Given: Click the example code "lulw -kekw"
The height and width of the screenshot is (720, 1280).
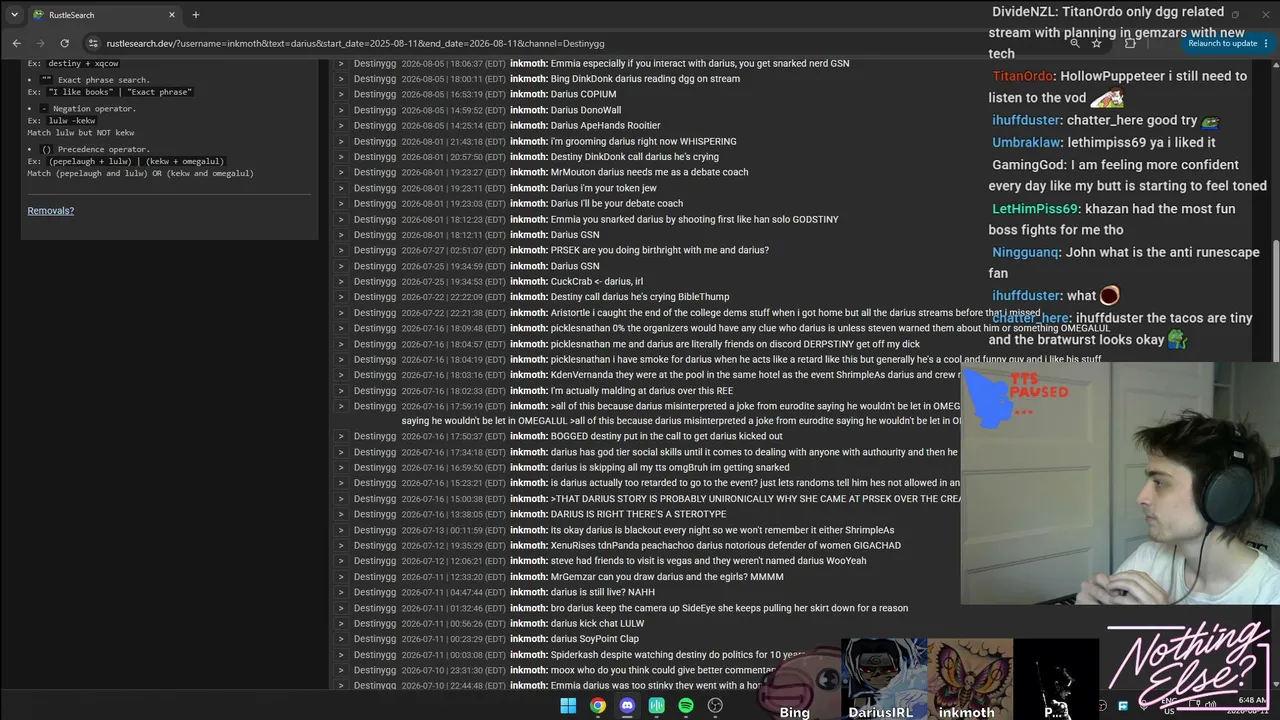Looking at the screenshot, I should (72, 121).
